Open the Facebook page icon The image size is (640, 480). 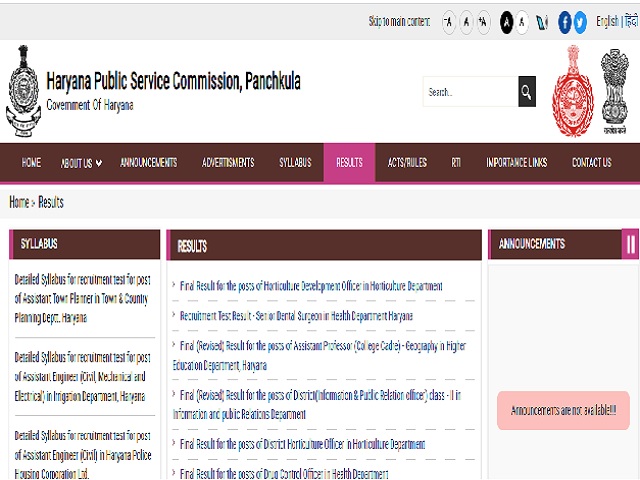click(564, 22)
